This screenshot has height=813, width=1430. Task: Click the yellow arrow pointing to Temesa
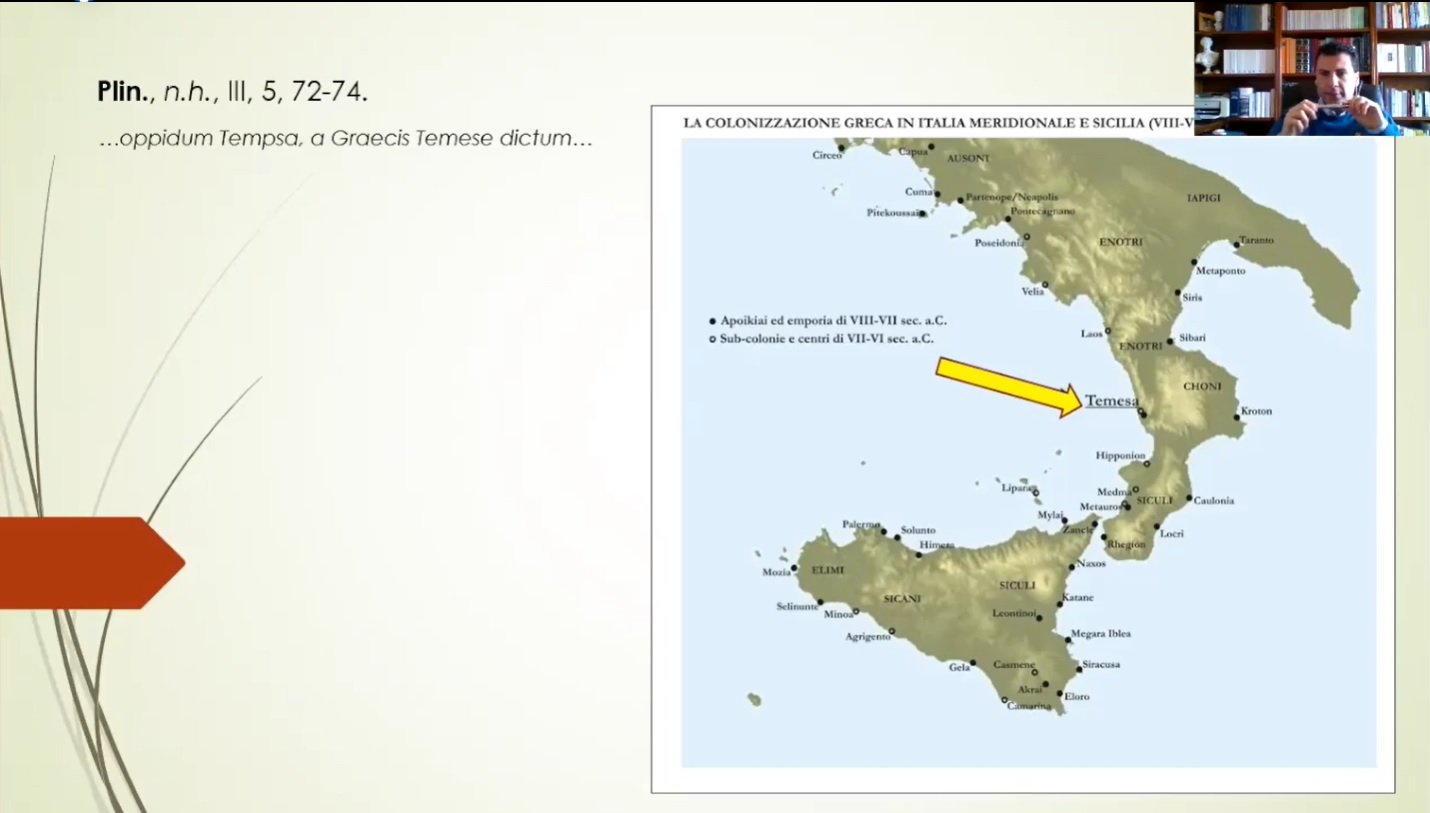point(1008,386)
